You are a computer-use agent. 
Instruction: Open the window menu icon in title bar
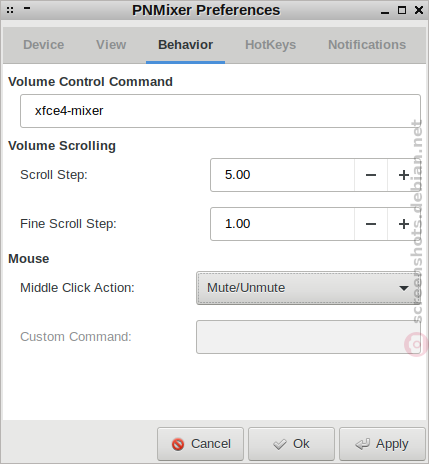tap(10, 10)
